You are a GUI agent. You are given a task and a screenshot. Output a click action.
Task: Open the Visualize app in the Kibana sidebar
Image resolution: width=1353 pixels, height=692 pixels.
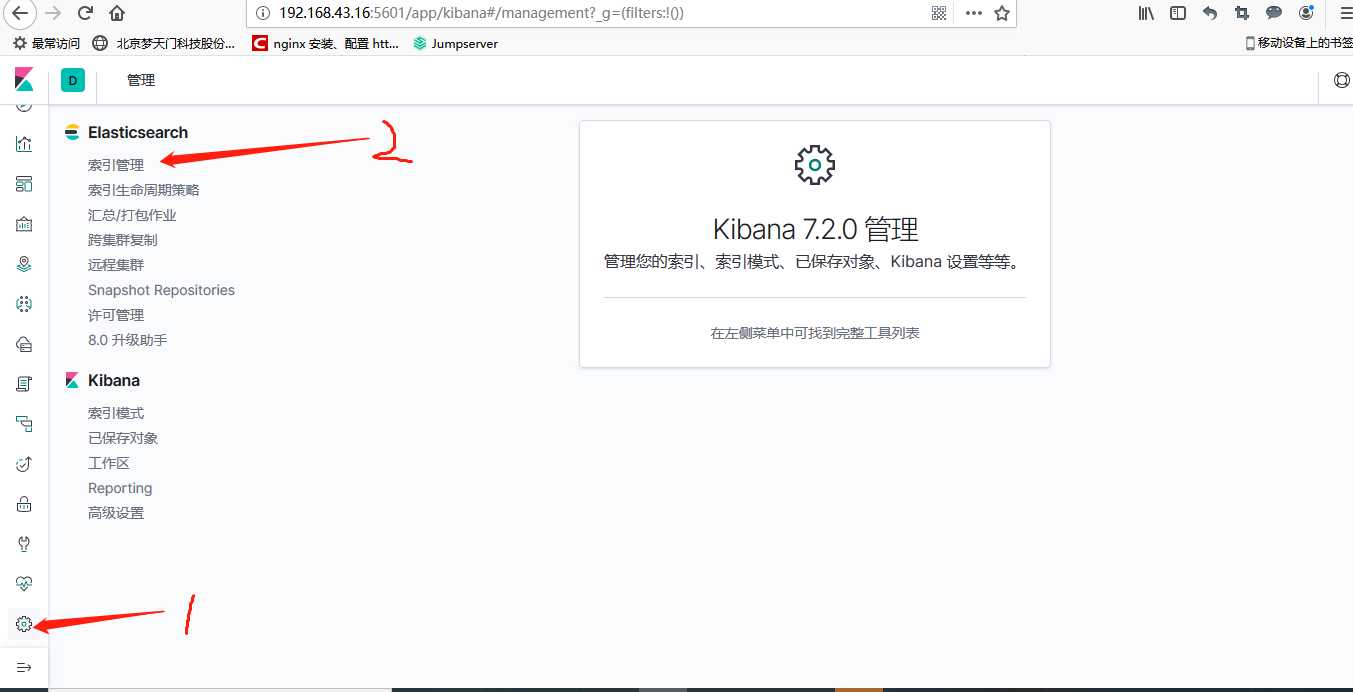tap(24, 144)
